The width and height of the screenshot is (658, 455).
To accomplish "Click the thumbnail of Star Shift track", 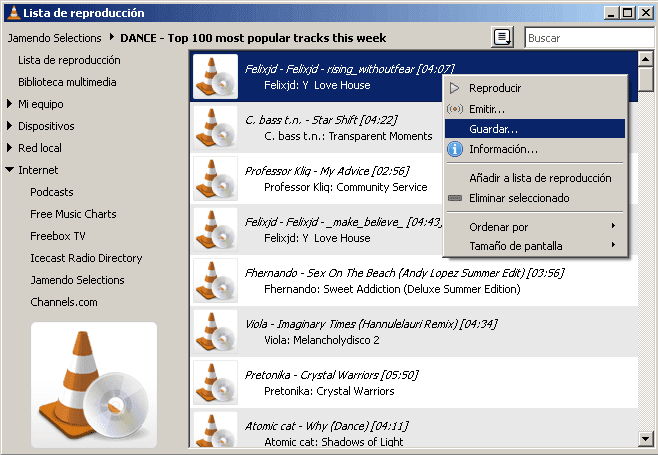I will (x=216, y=128).
